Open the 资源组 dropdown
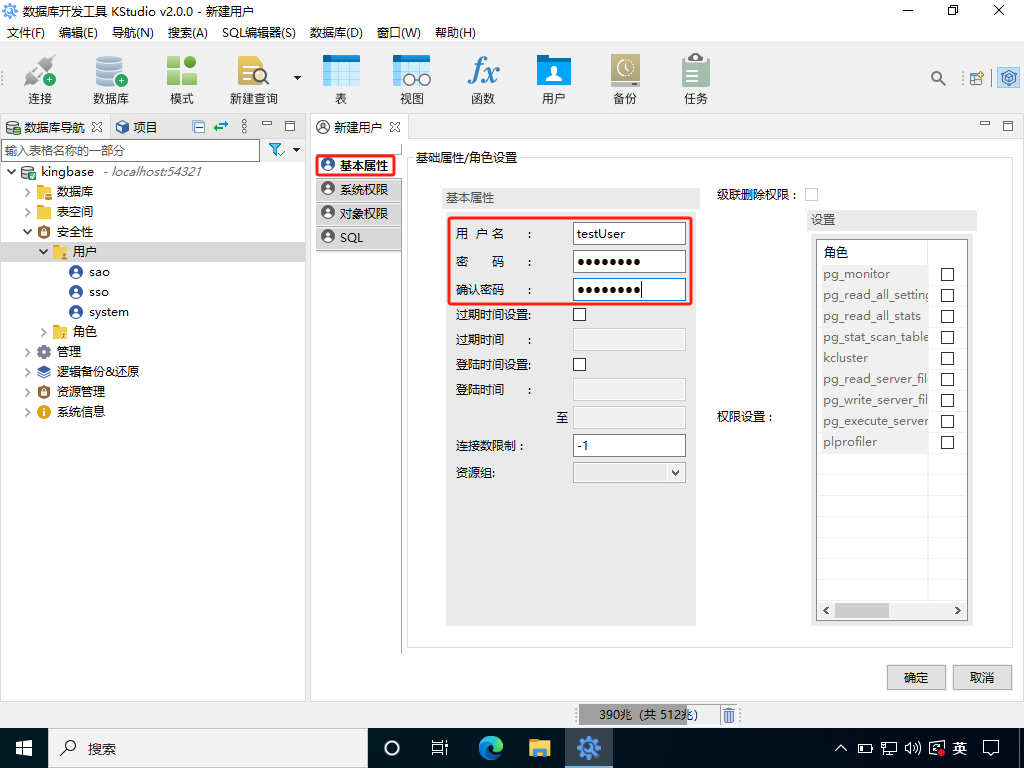Image resolution: width=1024 pixels, height=768 pixels. tap(629, 473)
